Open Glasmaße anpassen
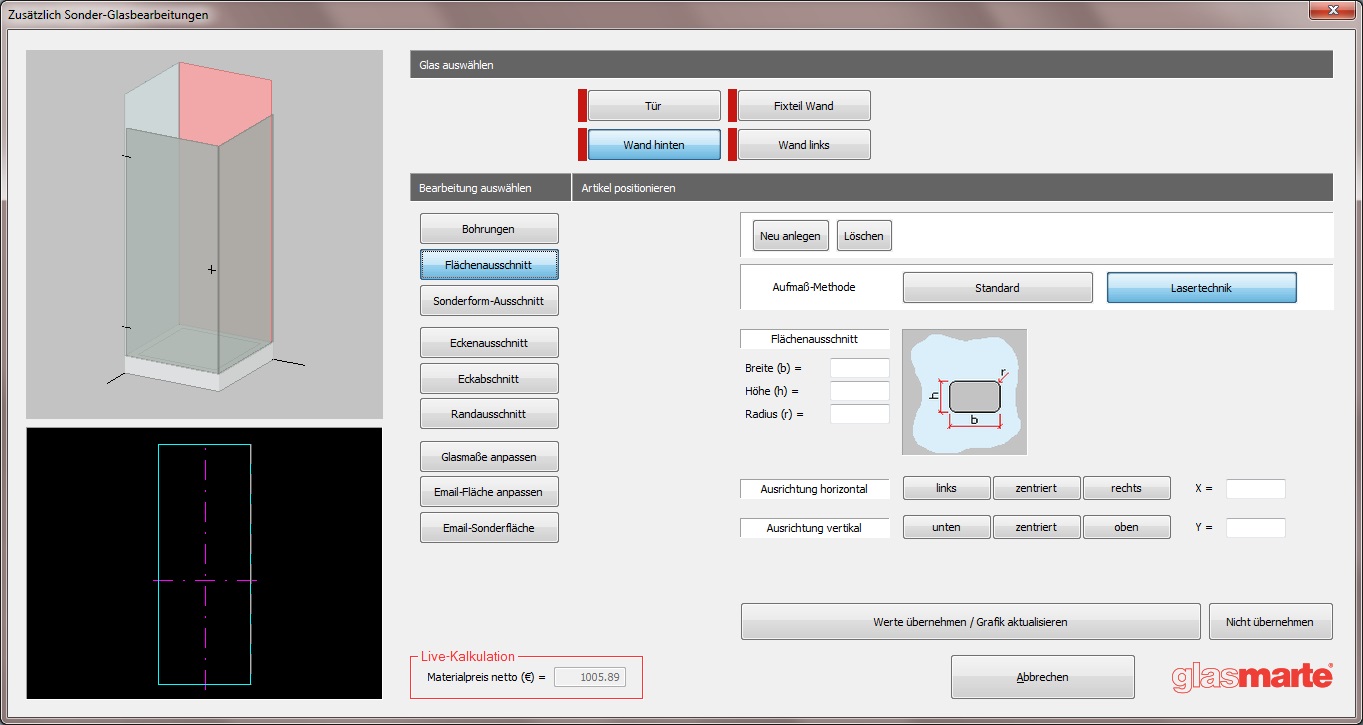 click(x=489, y=457)
